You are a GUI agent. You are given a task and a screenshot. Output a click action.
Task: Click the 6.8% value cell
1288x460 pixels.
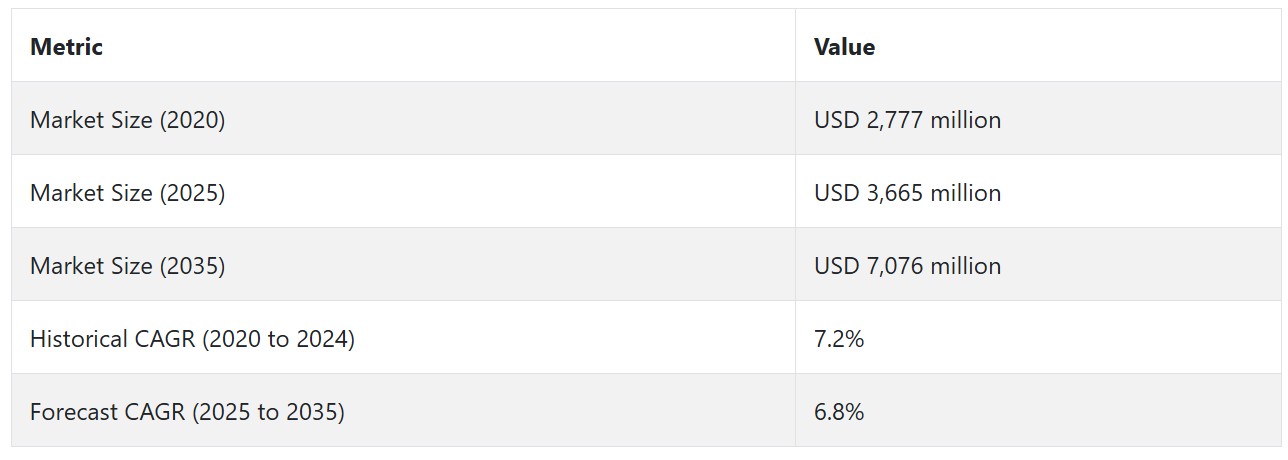coord(1038,411)
